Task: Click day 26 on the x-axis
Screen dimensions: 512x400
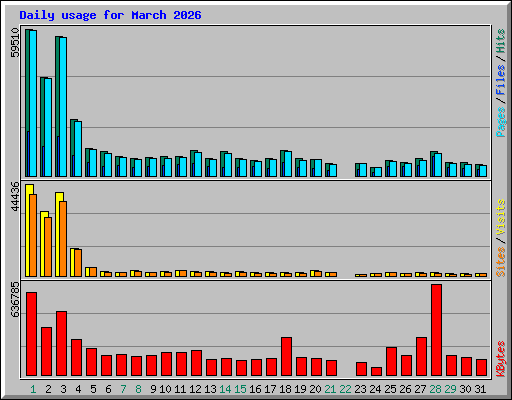Action: coord(405,389)
